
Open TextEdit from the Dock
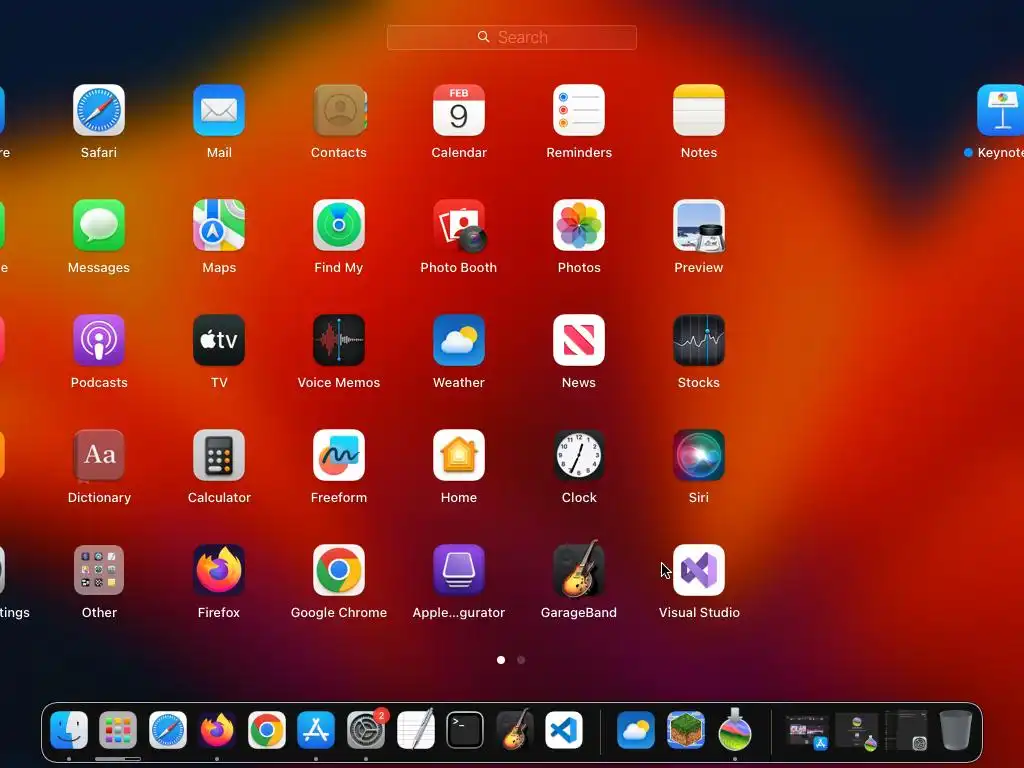point(415,730)
